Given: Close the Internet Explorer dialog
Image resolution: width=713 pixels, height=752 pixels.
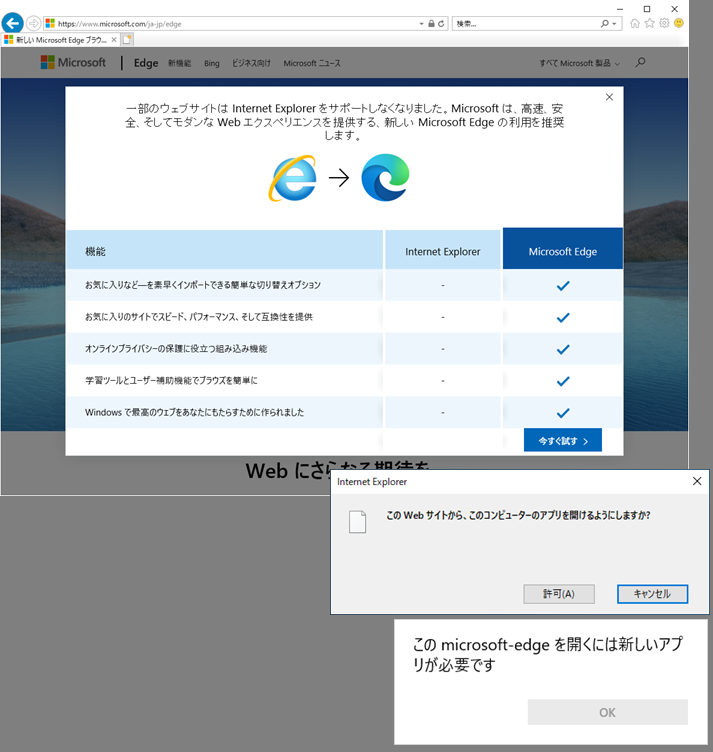Looking at the screenshot, I should pyautogui.click(x=697, y=481).
